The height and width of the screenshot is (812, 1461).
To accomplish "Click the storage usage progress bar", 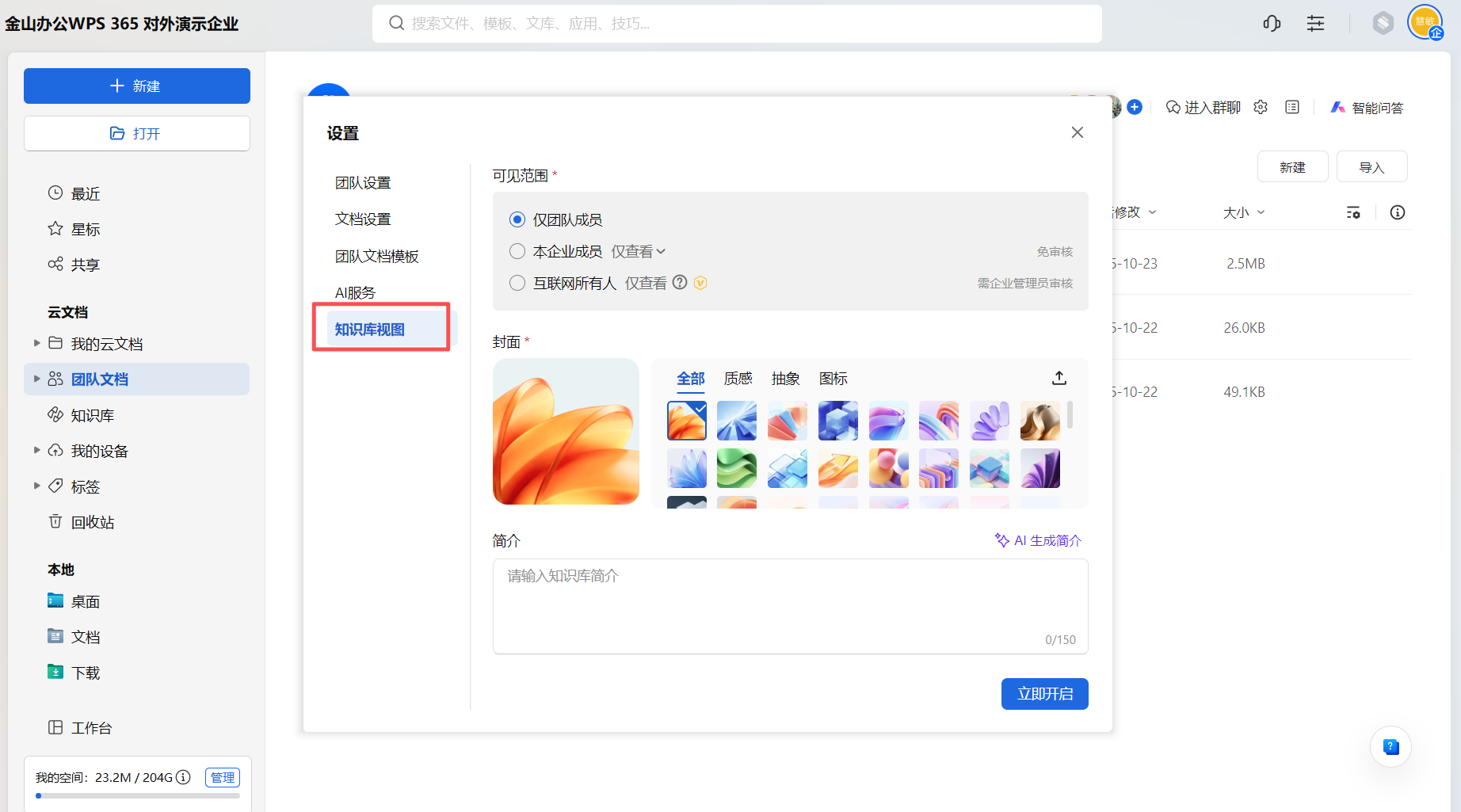I will [138, 795].
